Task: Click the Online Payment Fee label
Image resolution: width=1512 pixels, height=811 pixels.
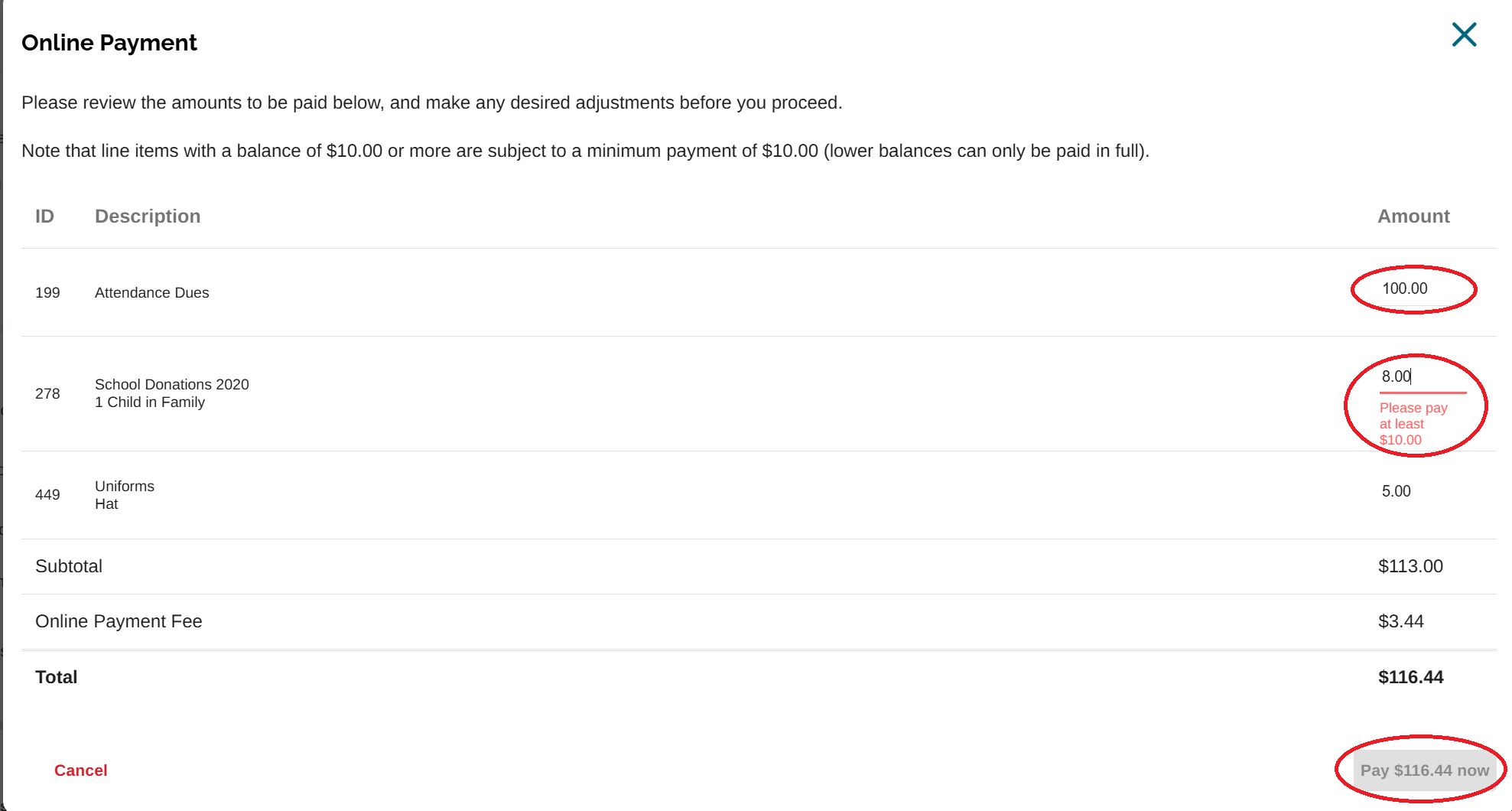Action: coord(119,621)
